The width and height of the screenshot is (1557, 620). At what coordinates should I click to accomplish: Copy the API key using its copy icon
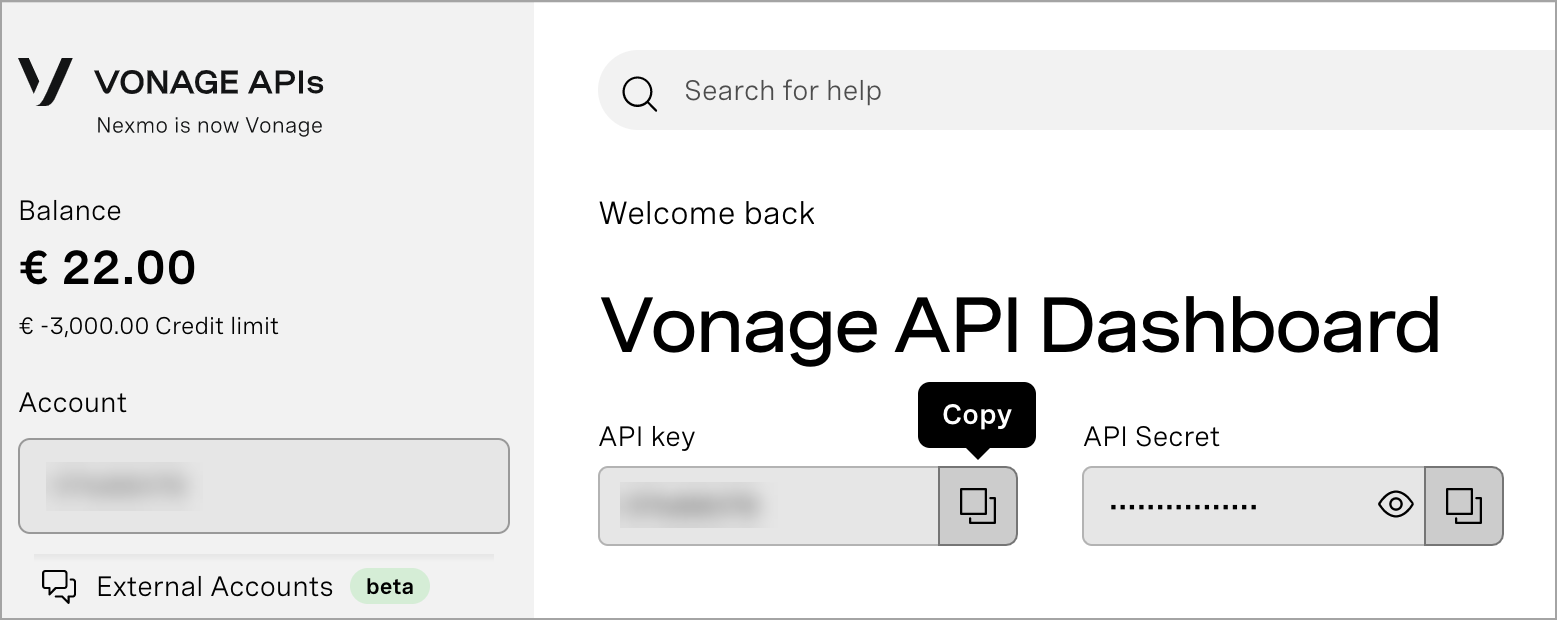click(976, 506)
